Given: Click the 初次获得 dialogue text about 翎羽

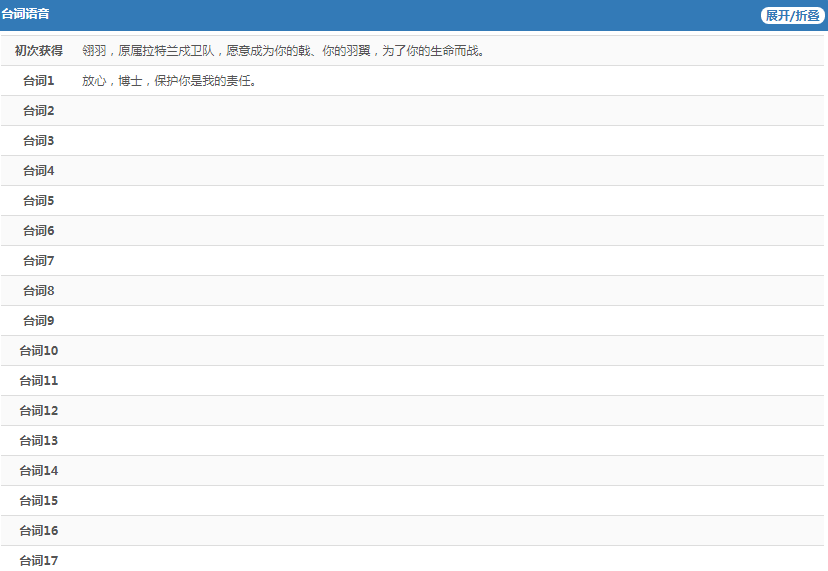Looking at the screenshot, I should pos(283,50).
